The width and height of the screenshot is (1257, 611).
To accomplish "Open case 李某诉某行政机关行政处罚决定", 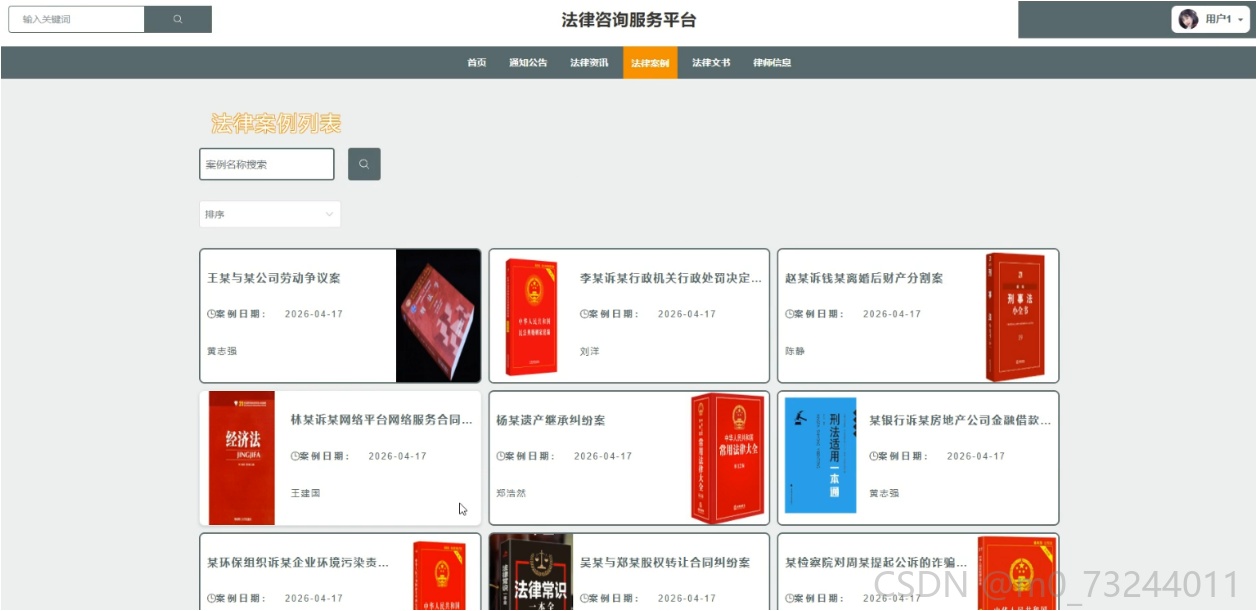I will [671, 278].
